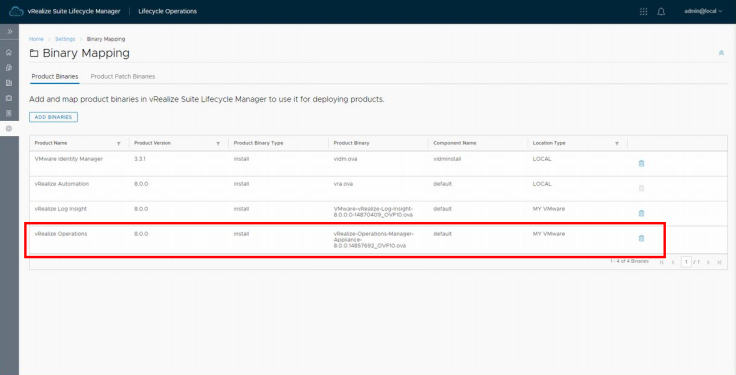Open the apps grid switcher icon
736x375 pixels.
tap(644, 12)
